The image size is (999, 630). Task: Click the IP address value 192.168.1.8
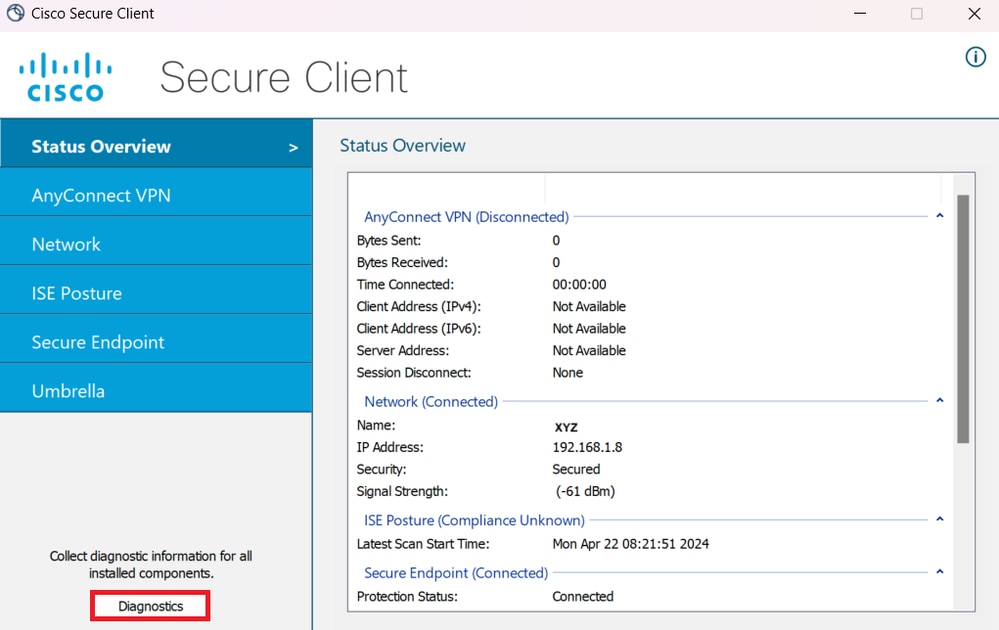tap(587, 447)
